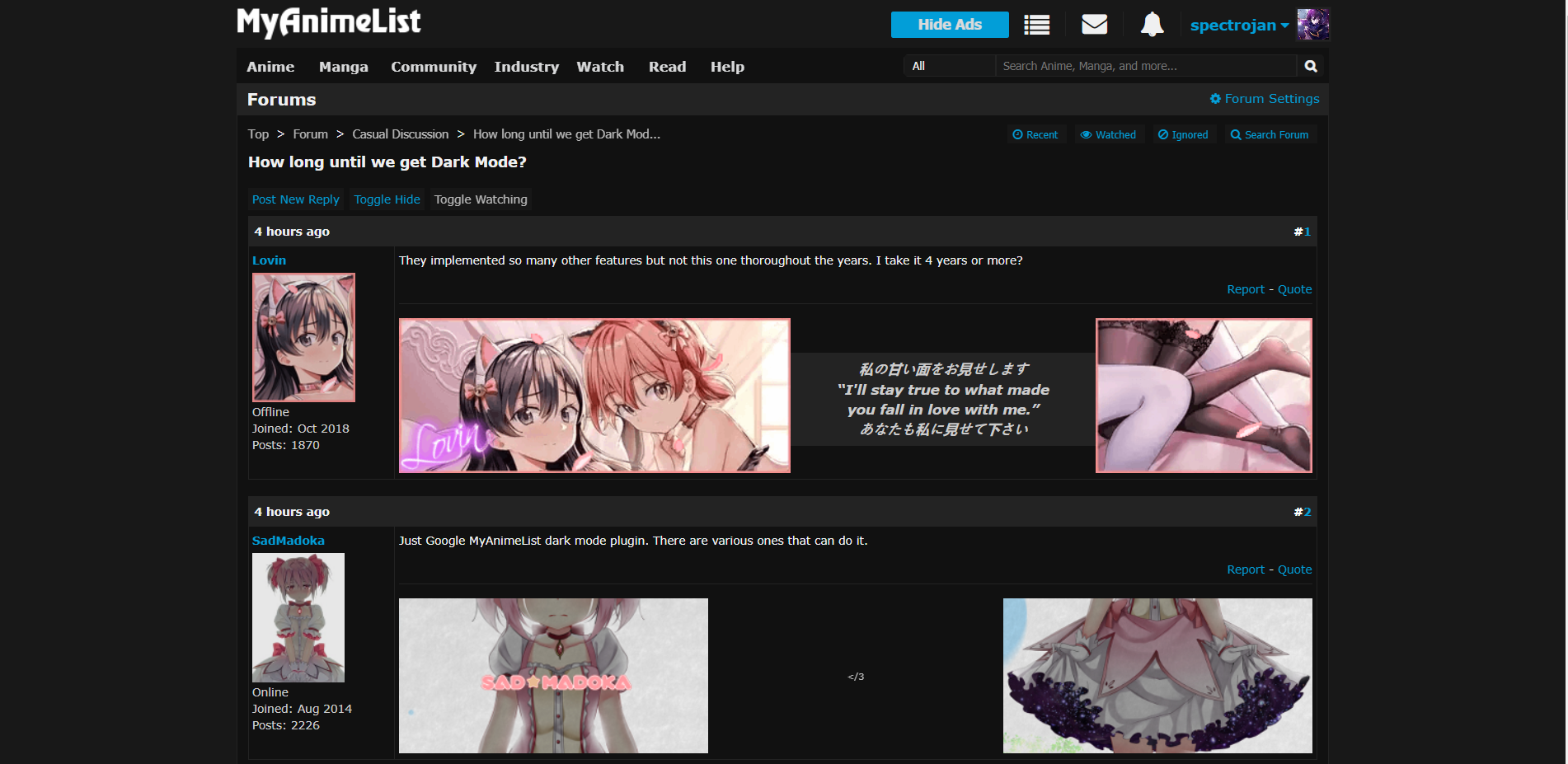Click the search anime, manga input field
The image size is (1568, 764).
[1146, 66]
